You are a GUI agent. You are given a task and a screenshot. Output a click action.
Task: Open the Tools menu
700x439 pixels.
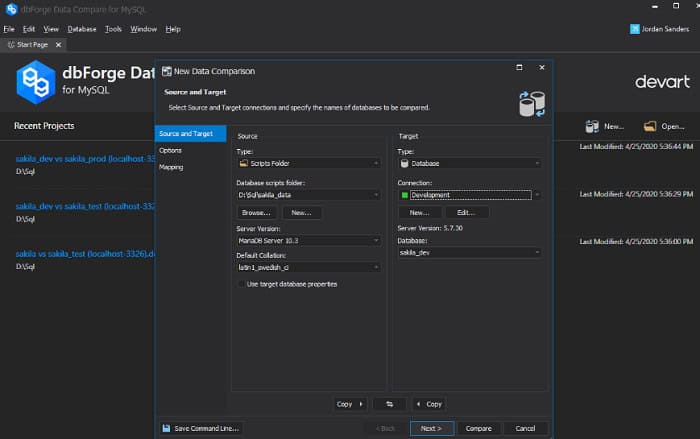113,29
